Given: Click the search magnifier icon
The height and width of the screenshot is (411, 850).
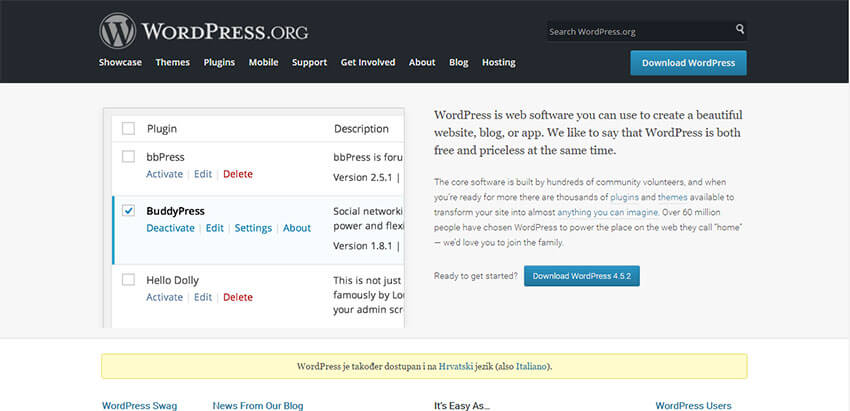Looking at the screenshot, I should tap(740, 30).
